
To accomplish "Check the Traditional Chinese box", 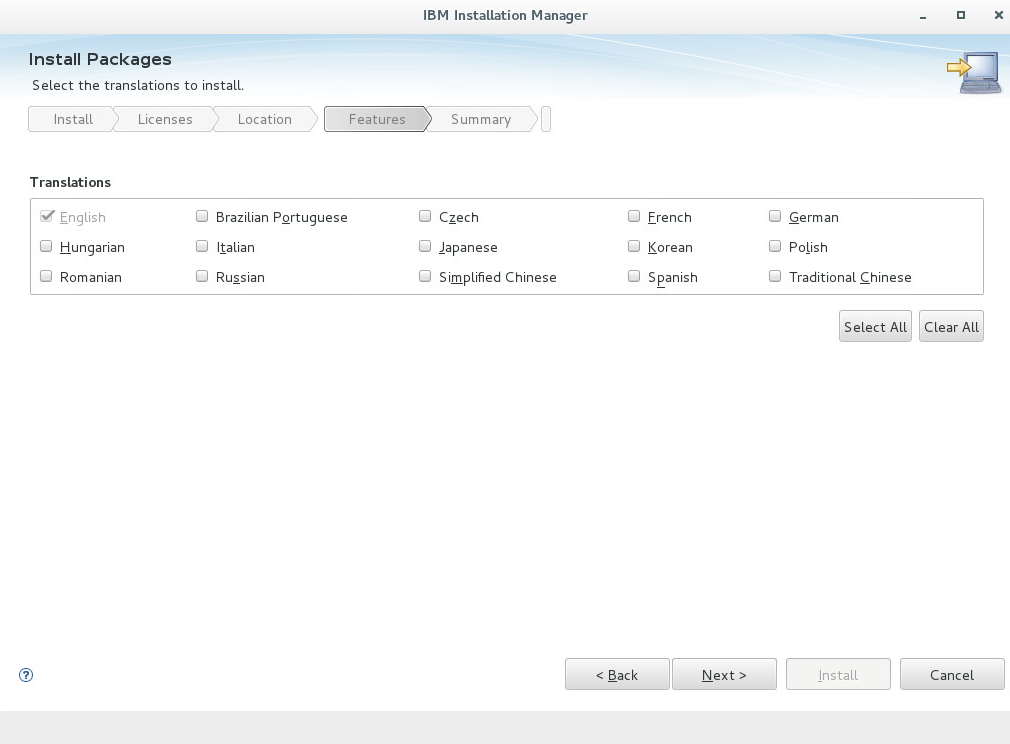I will click(x=775, y=276).
